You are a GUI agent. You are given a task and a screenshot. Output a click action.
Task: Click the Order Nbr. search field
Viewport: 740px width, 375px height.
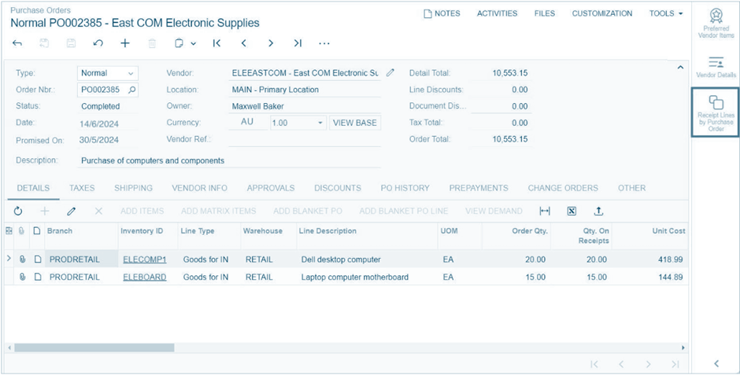click(108, 90)
